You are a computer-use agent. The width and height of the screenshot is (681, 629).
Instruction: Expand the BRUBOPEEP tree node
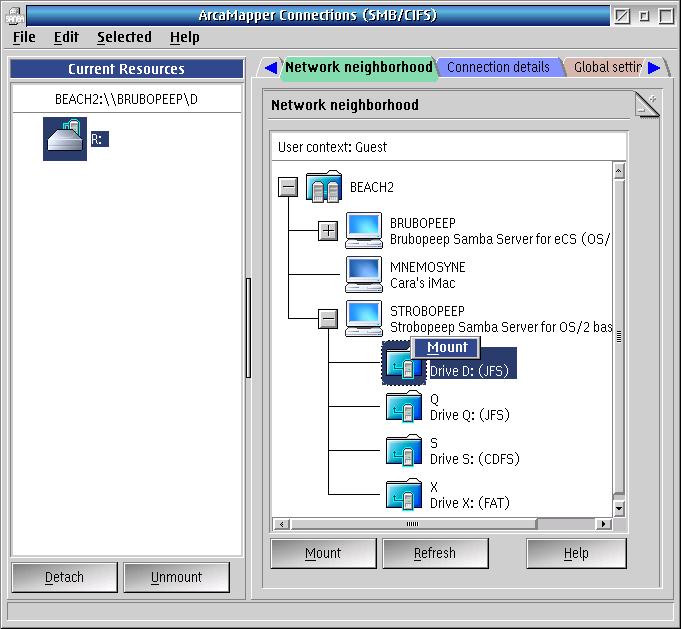click(x=328, y=231)
